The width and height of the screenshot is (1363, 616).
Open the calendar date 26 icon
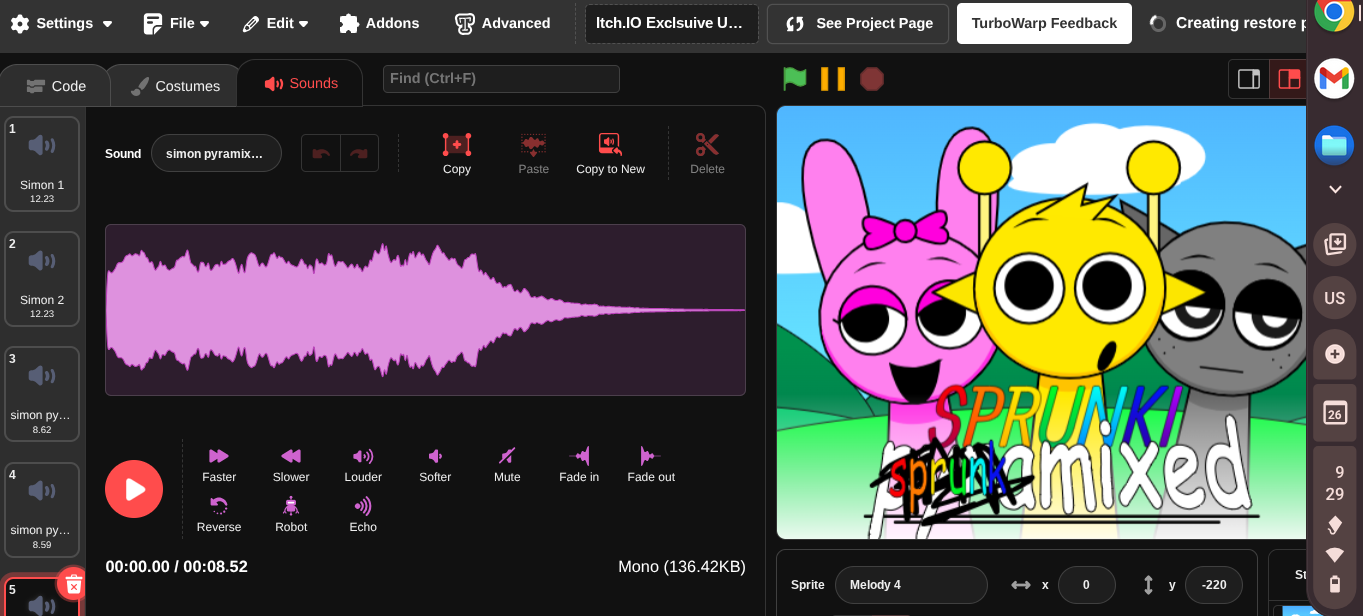[1334, 412]
